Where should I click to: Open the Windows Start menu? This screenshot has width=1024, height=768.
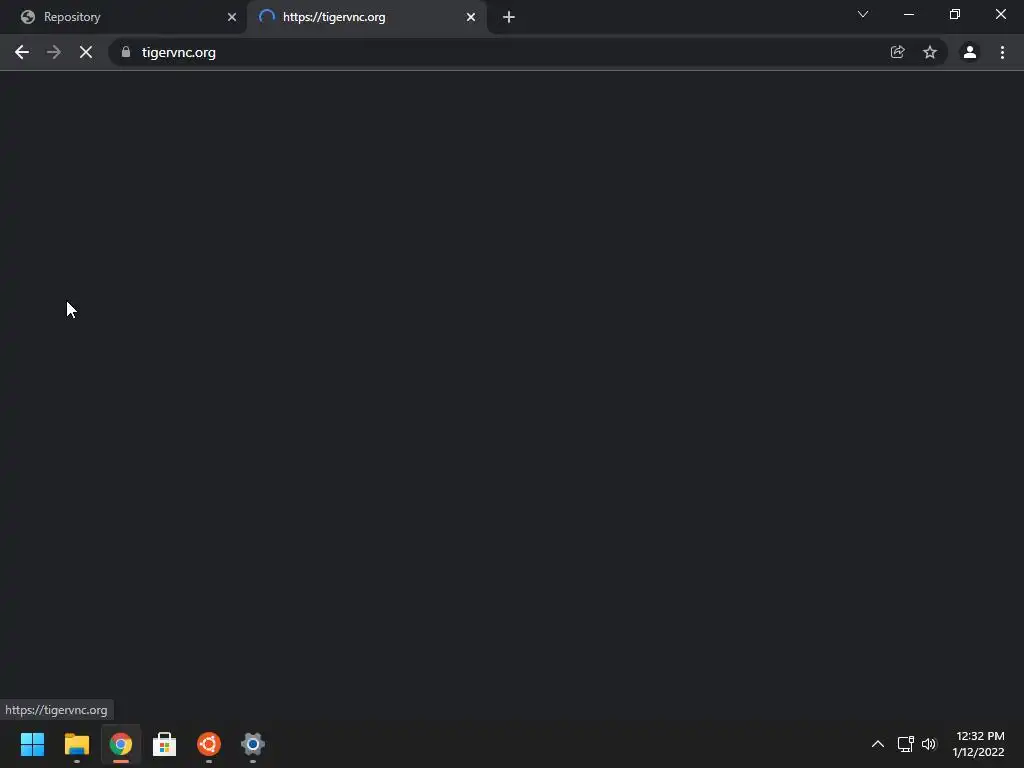pos(32,744)
